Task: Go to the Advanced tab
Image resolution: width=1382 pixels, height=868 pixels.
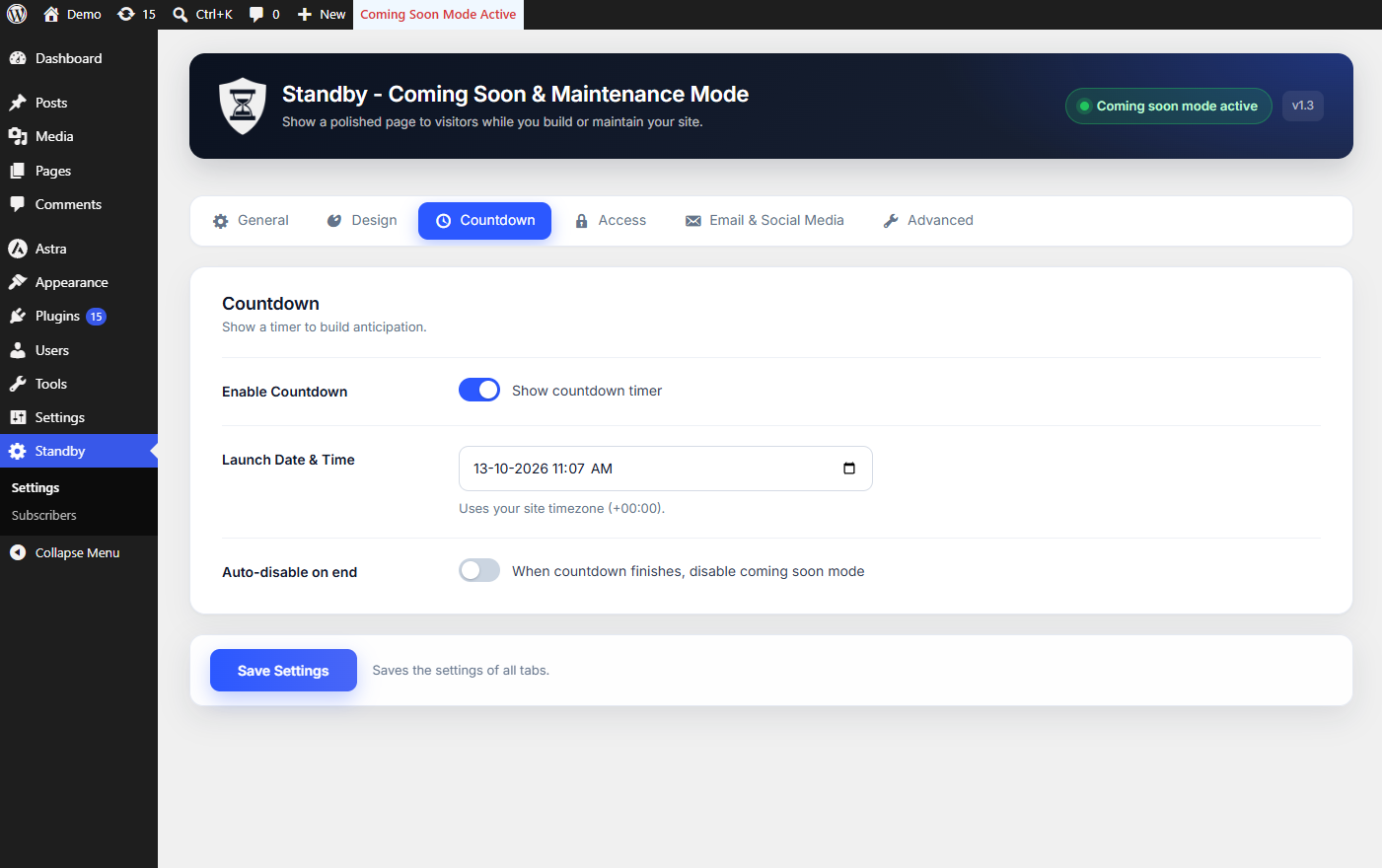Action: pyautogui.click(x=928, y=221)
